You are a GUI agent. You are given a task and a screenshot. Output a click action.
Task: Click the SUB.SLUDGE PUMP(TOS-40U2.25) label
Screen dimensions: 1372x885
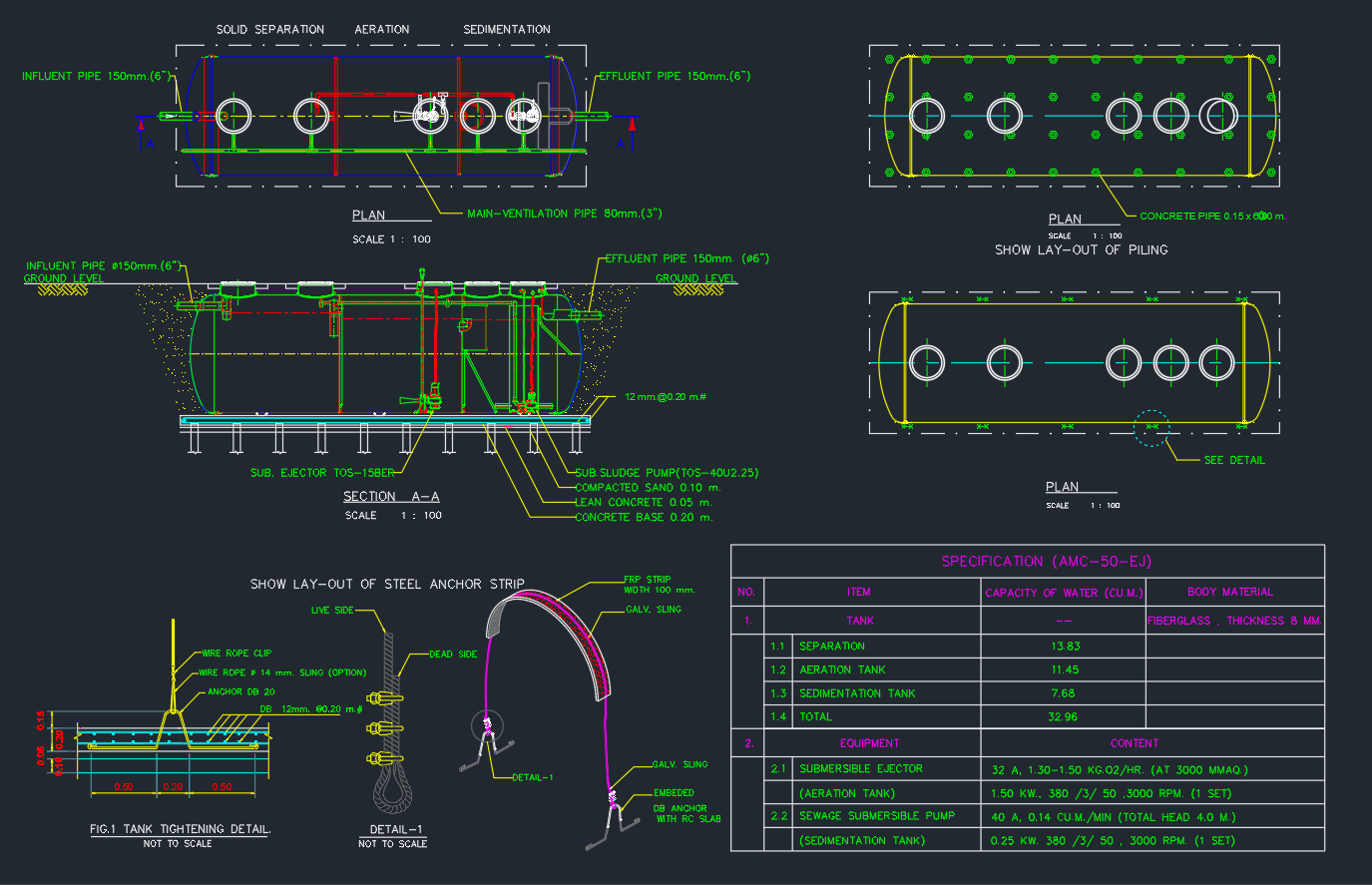[667, 473]
